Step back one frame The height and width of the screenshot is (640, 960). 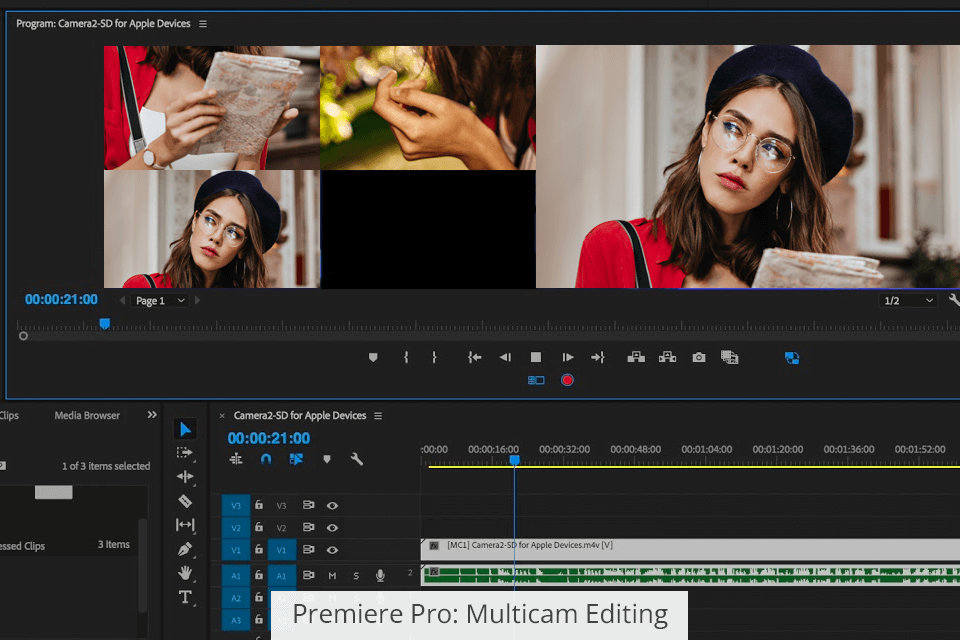505,357
